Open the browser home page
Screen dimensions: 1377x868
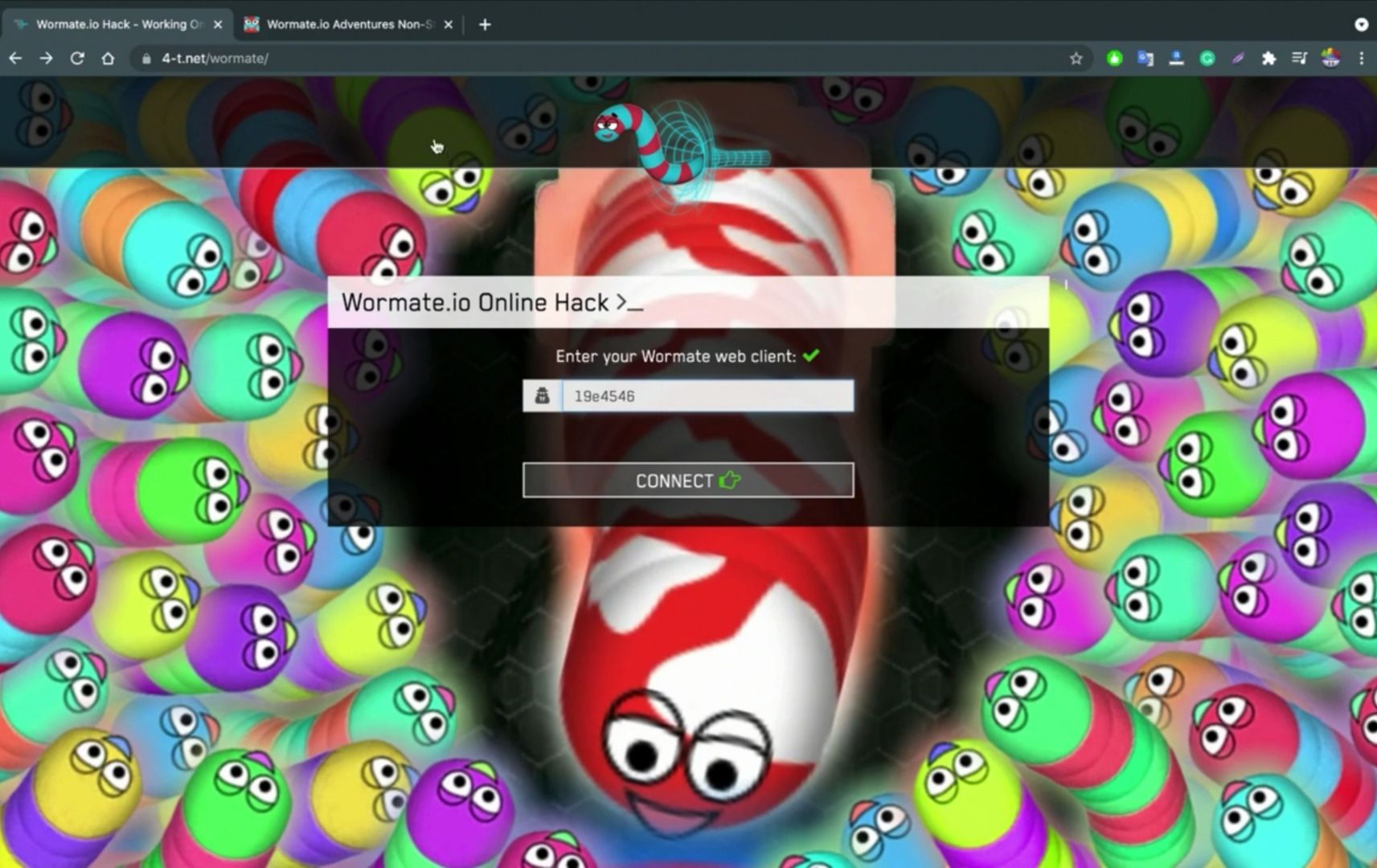click(x=108, y=58)
